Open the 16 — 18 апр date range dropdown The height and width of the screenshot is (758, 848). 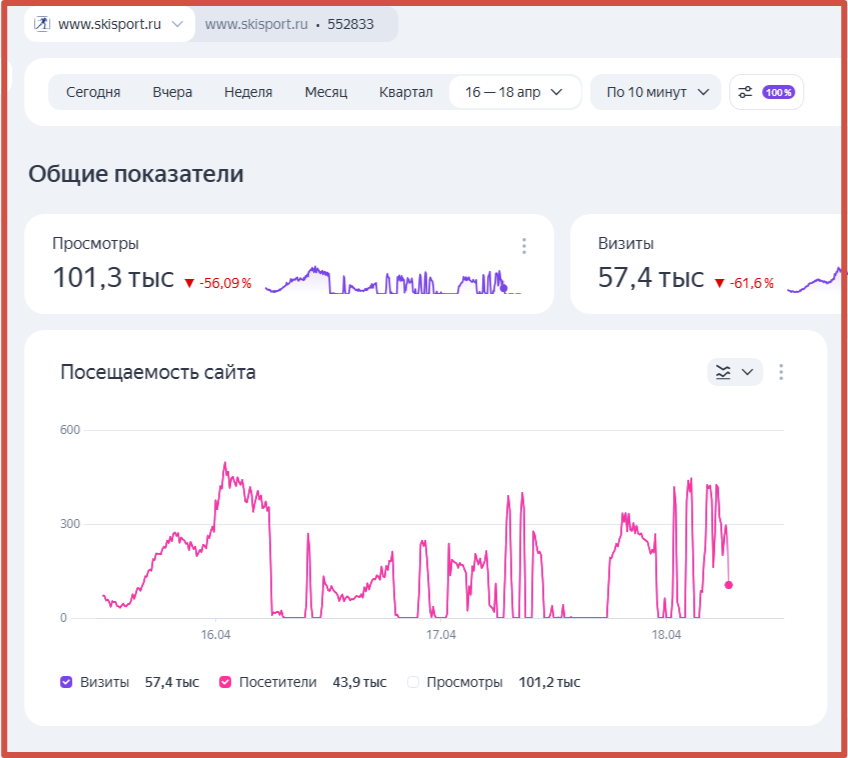[x=514, y=92]
